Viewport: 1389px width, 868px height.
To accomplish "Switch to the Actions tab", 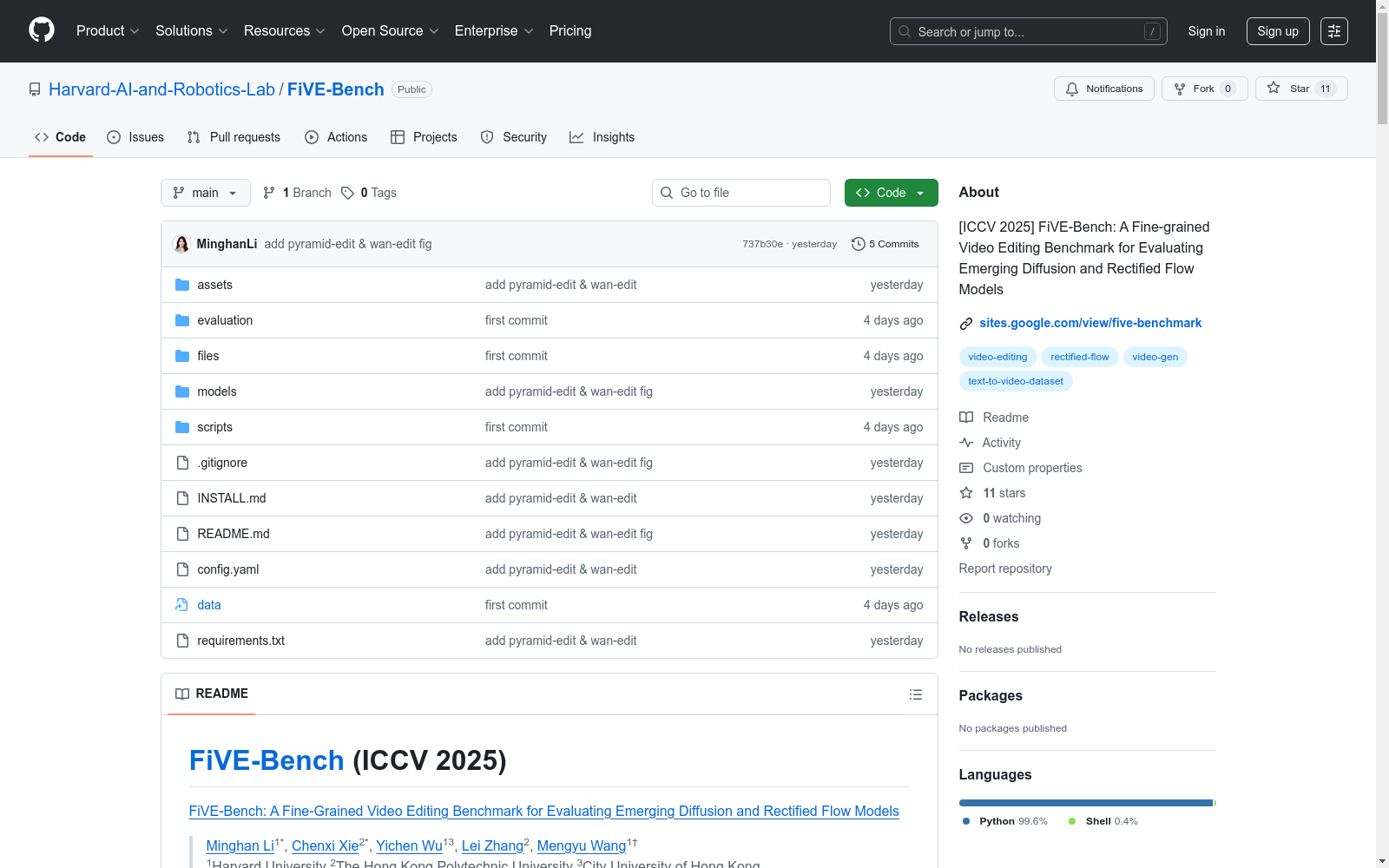I will (336, 137).
